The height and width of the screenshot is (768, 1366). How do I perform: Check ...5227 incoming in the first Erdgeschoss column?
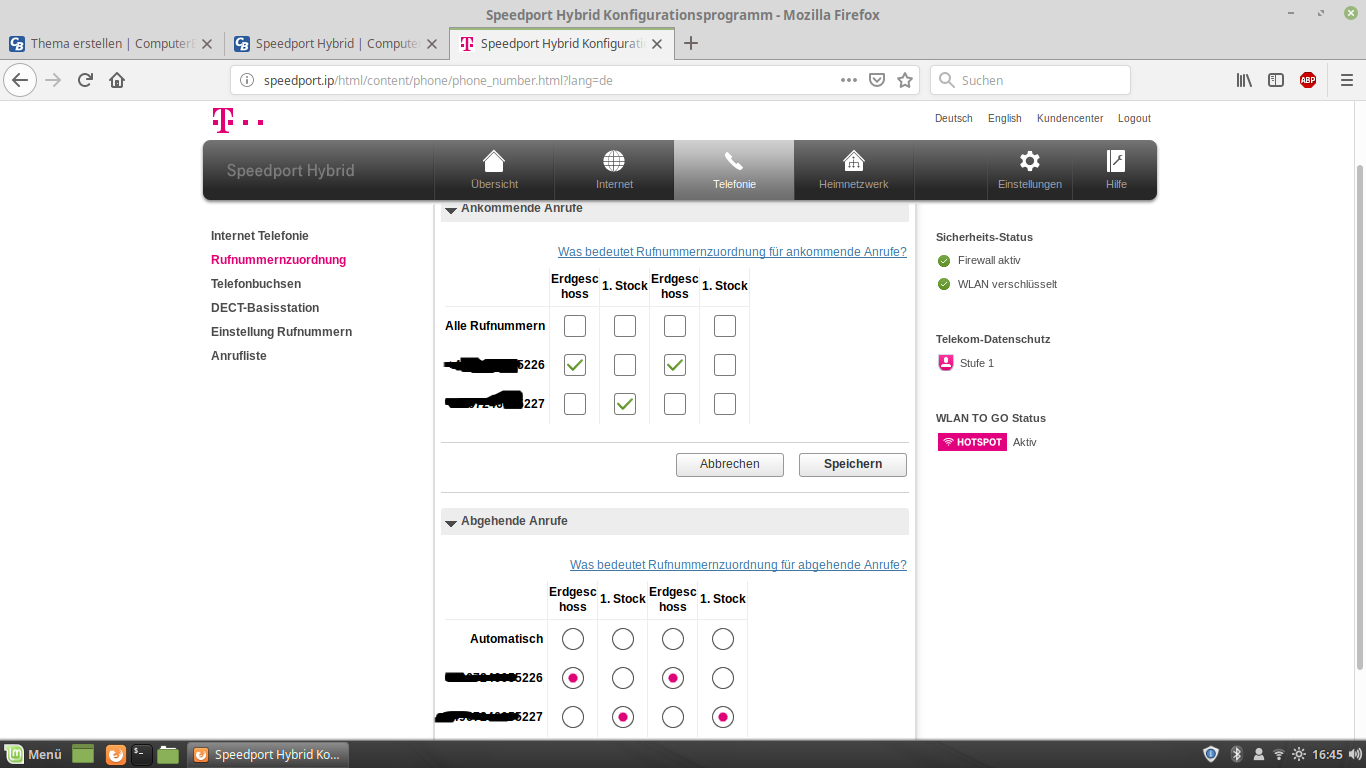[575, 404]
